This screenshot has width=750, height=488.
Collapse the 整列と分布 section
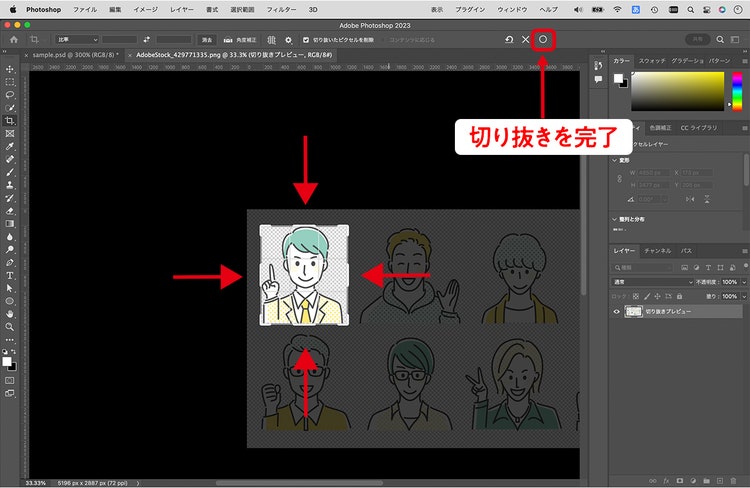coord(615,219)
